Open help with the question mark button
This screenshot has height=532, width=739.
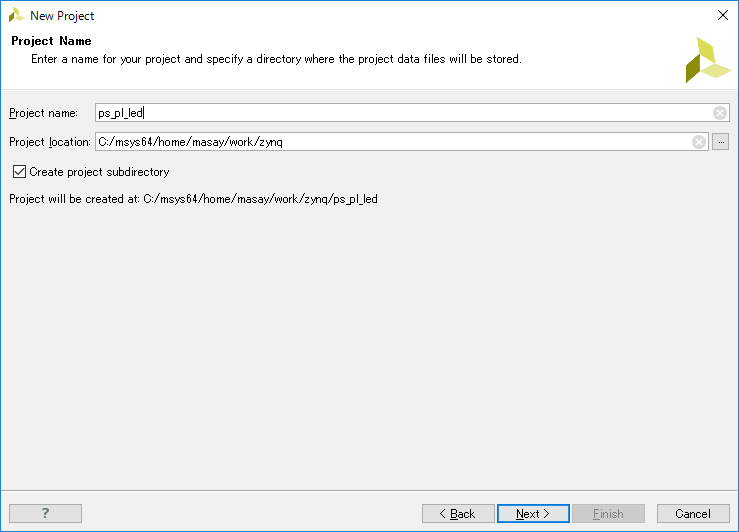click(x=45, y=513)
